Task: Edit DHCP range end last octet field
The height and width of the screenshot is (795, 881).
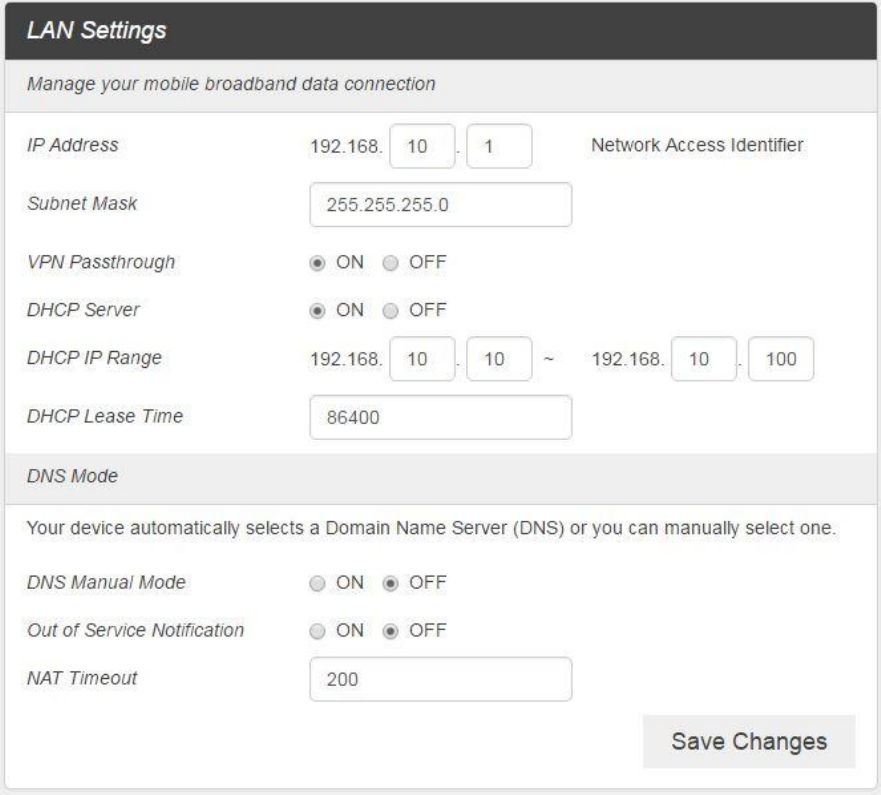Action: click(781, 360)
